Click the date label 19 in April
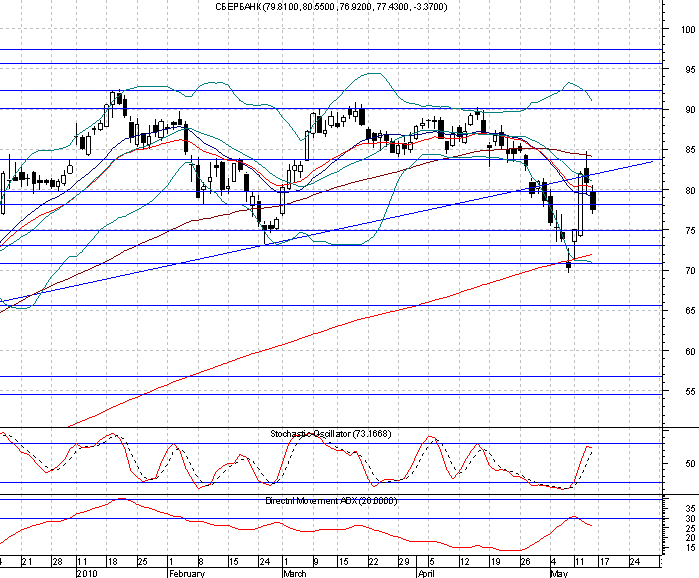The height and width of the screenshot is (578, 699). click(495, 562)
